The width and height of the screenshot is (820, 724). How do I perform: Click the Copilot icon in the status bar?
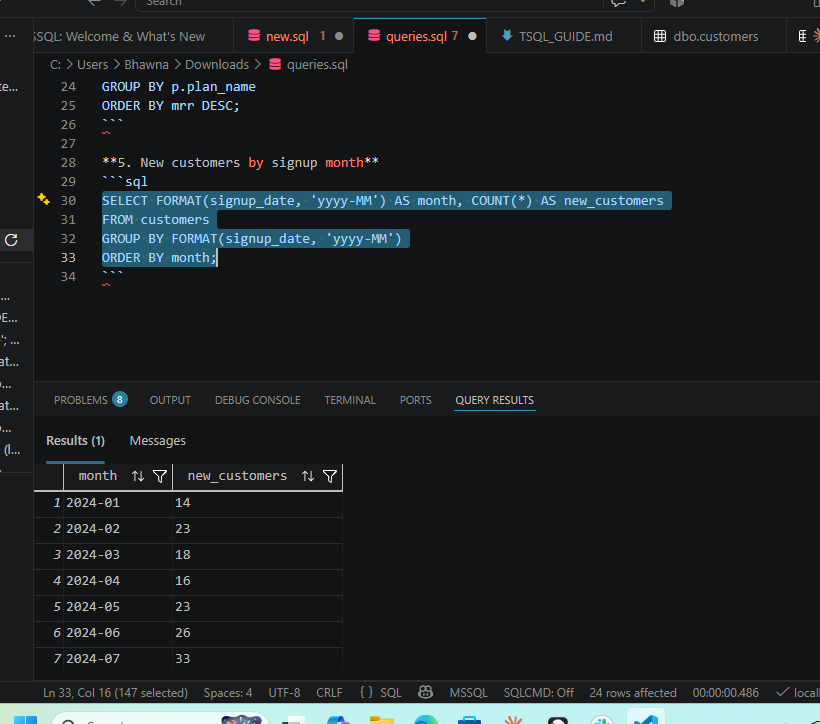426,693
